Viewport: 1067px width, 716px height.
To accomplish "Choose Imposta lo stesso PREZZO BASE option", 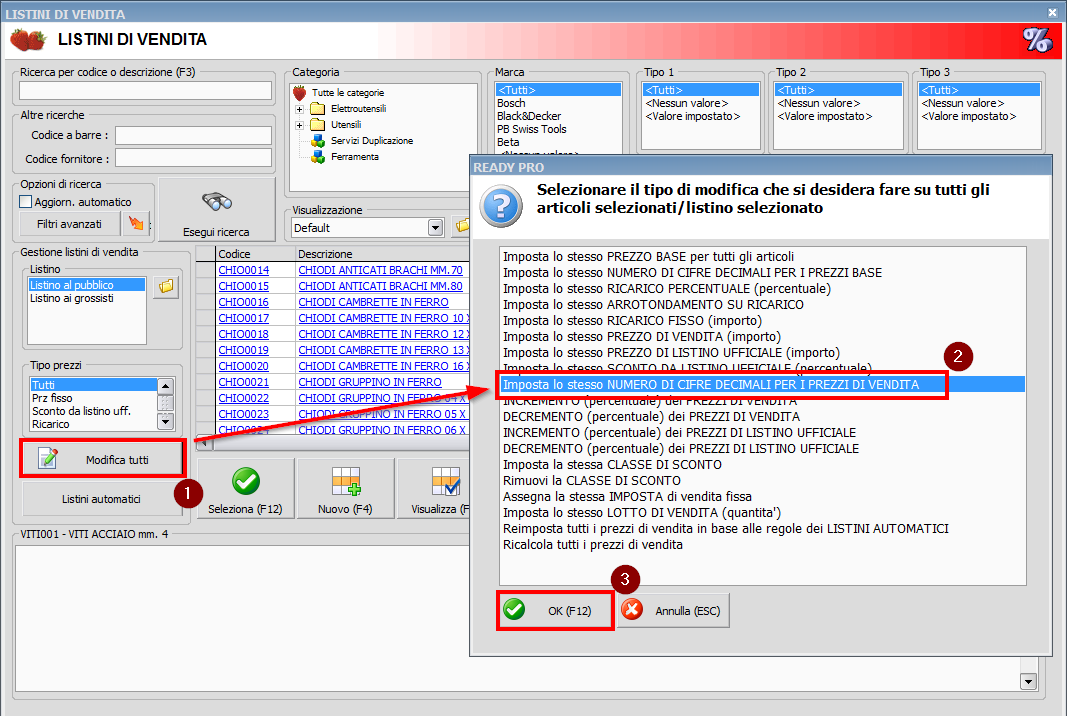I will point(649,257).
